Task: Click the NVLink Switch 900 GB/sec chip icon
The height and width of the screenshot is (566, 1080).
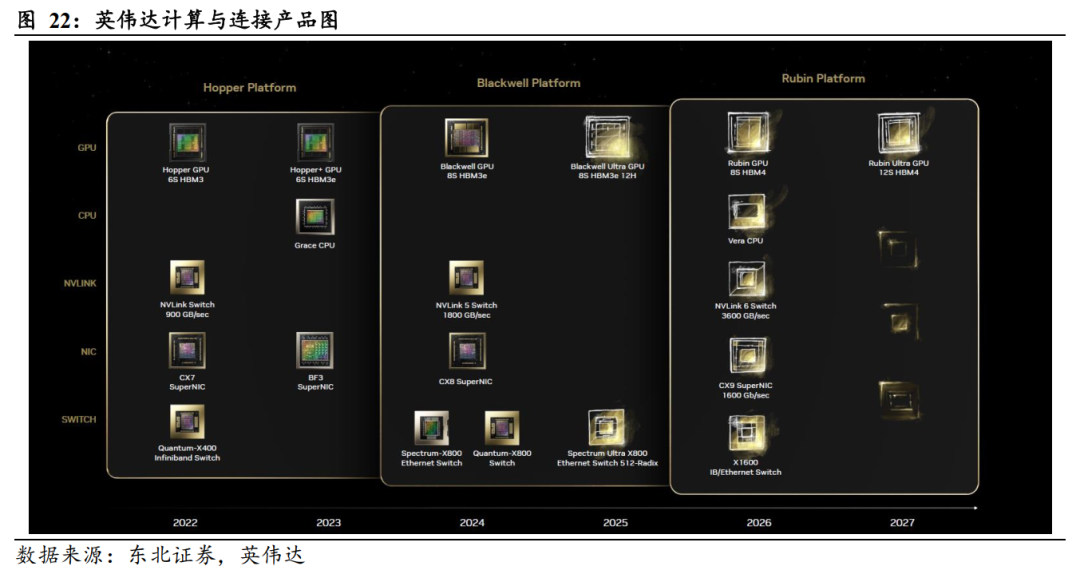Action: pyautogui.click(x=187, y=277)
